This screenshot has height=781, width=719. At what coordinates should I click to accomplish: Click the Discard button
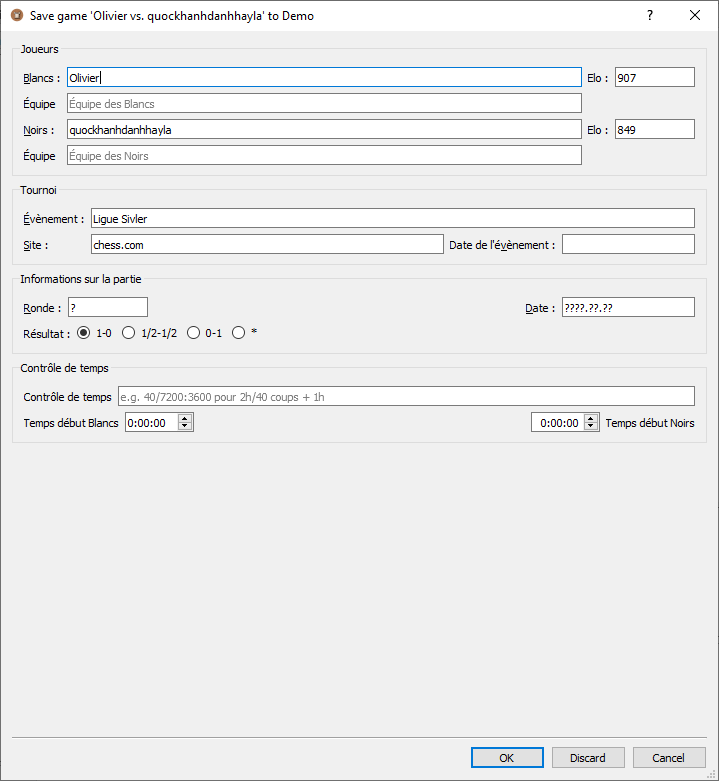coord(588,758)
